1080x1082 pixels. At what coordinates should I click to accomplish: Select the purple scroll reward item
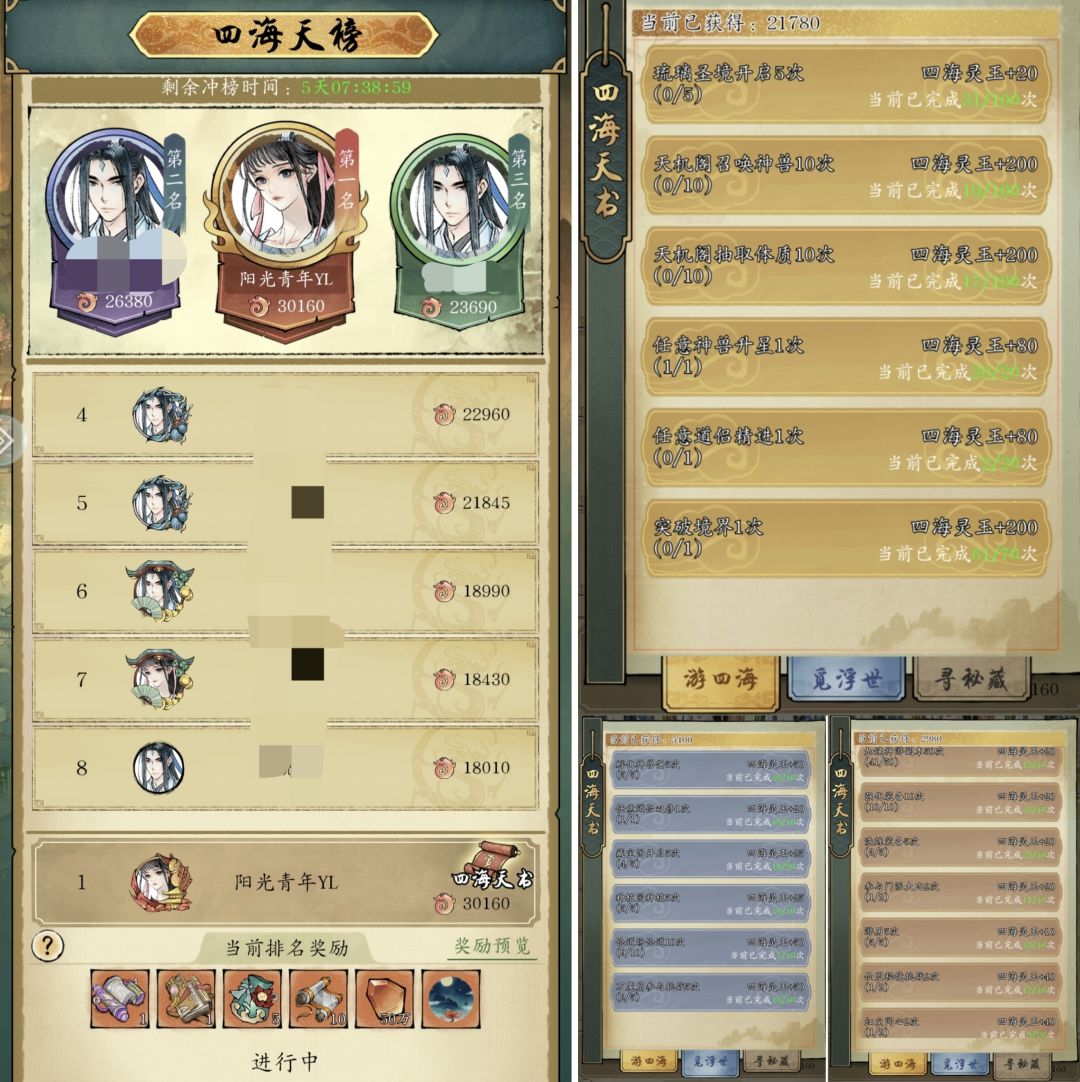click(x=120, y=999)
